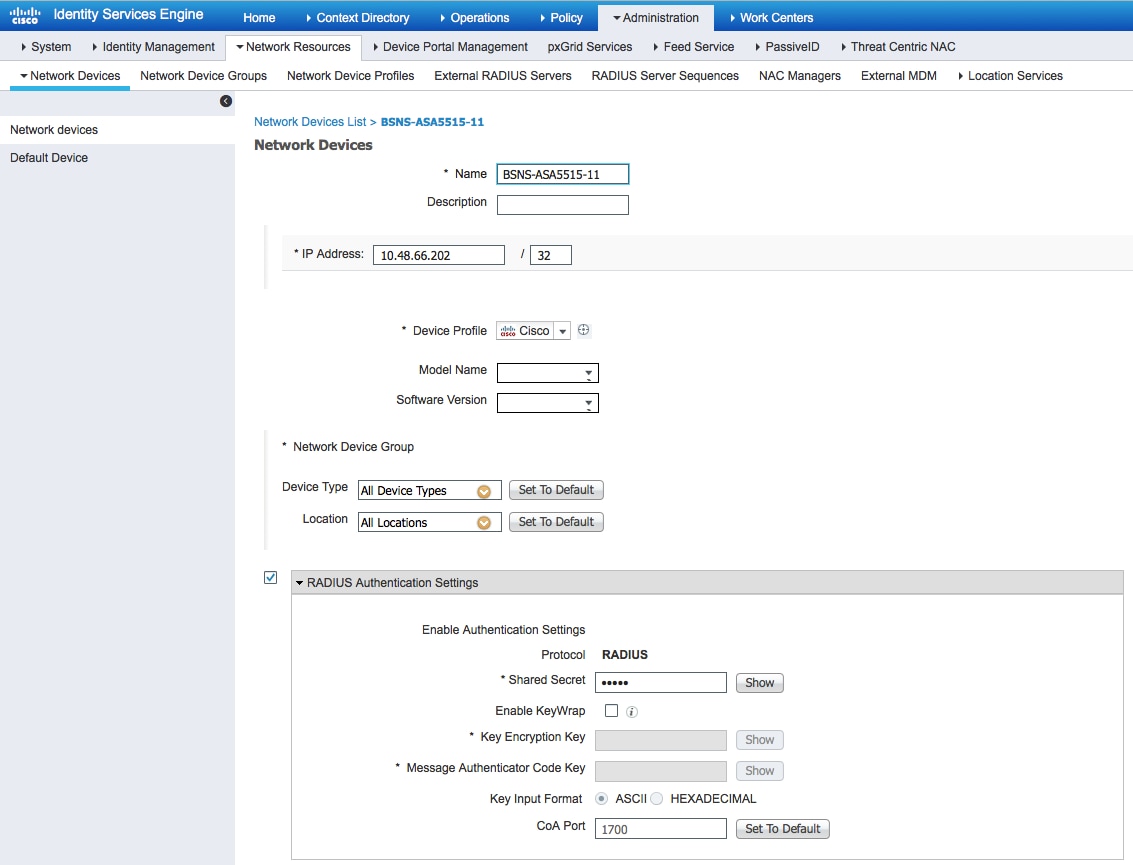Select ASCII key input format
Screen dimensions: 1133x865
coord(601,799)
